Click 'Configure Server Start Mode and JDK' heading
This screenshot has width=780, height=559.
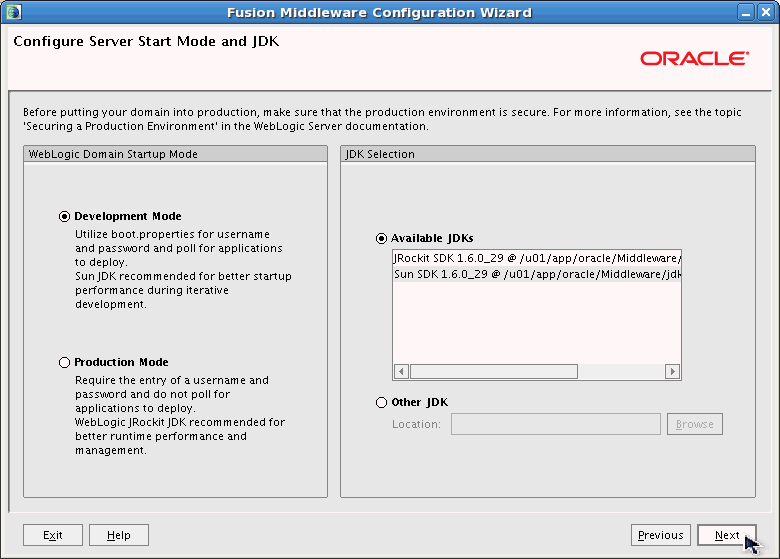146,41
